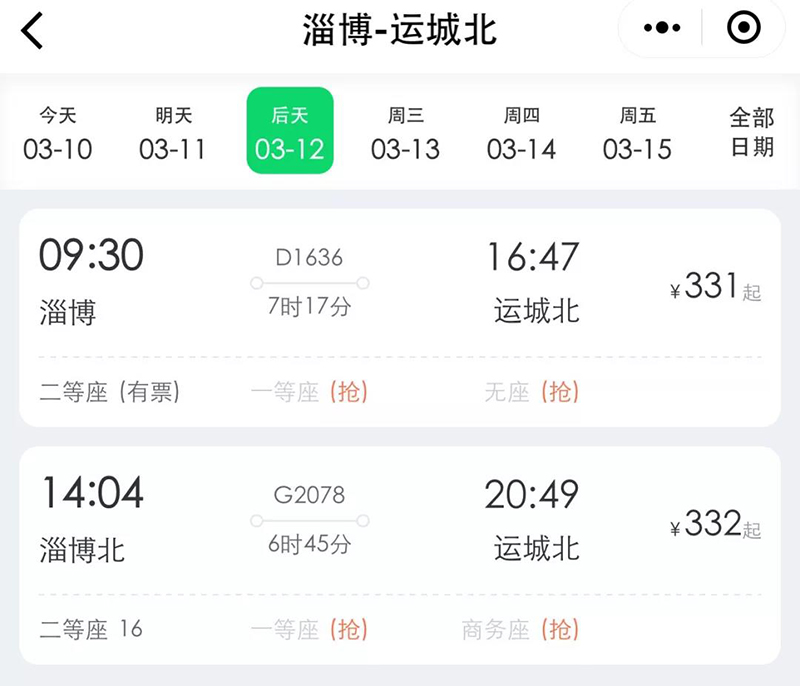Select the 今天 03-10 date tab
Screen dimensions: 800x686
pos(58,134)
